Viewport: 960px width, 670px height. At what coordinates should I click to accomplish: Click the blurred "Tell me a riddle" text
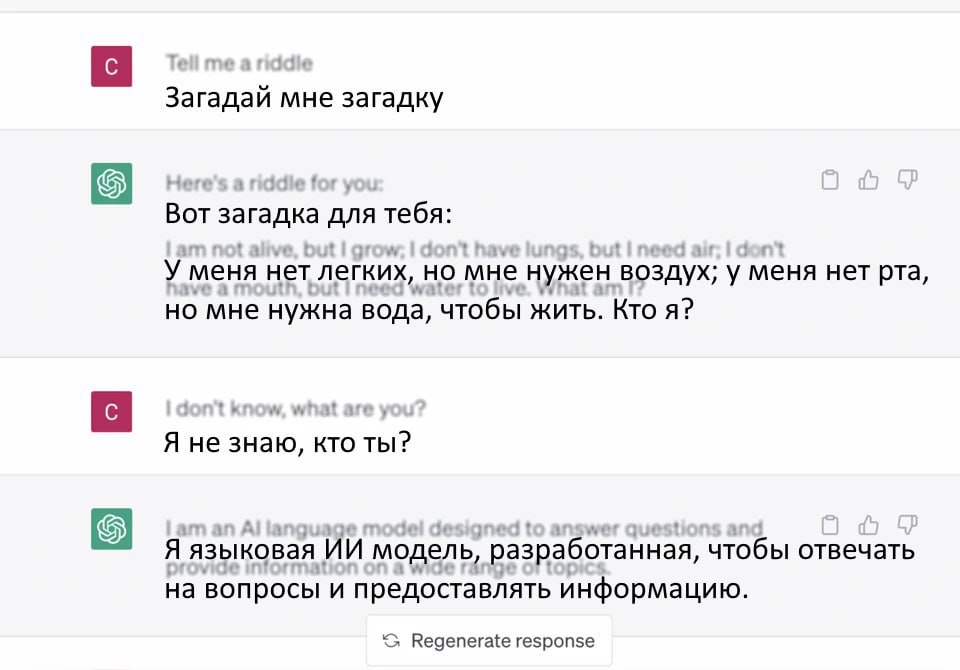239,64
